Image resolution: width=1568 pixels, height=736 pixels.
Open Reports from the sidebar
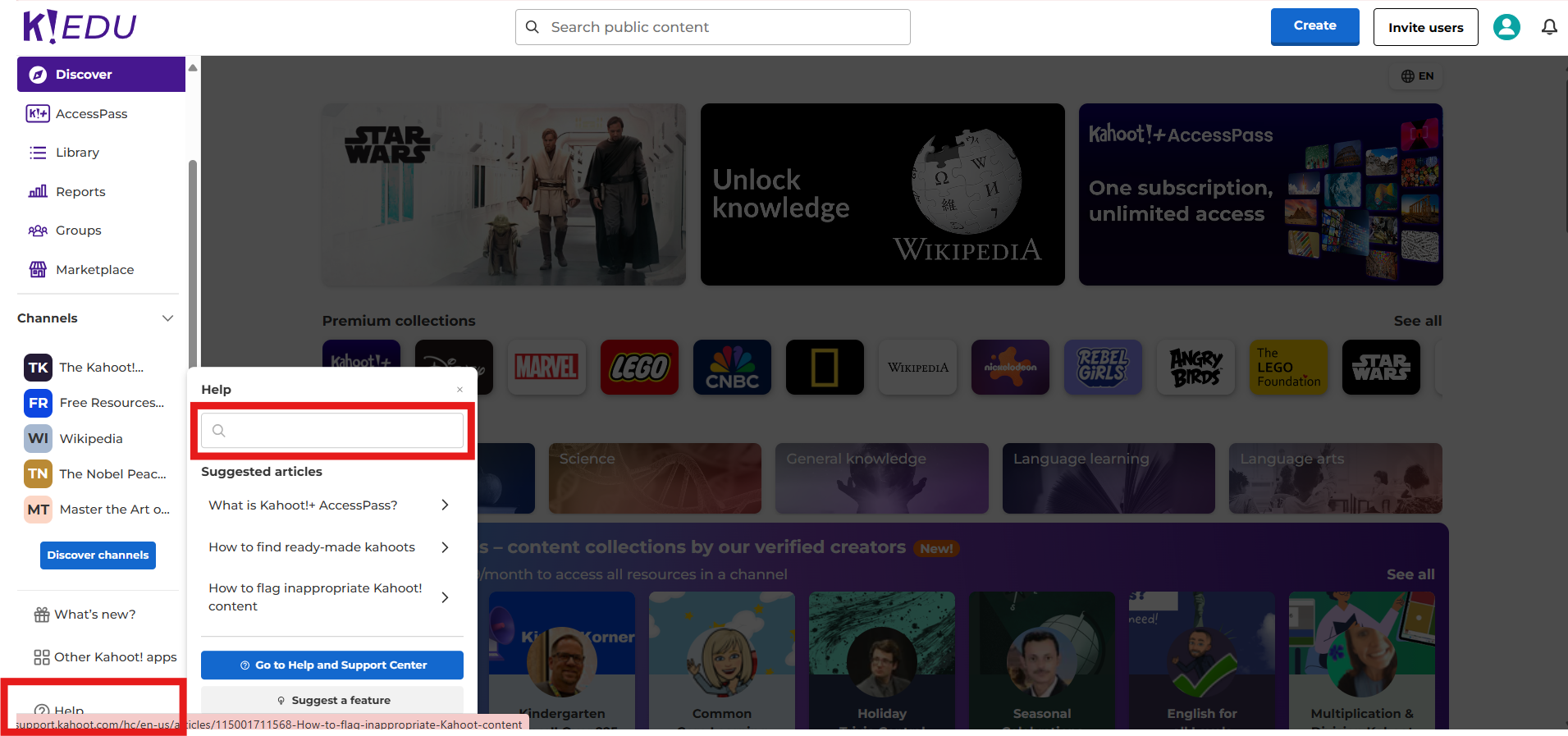coord(80,192)
